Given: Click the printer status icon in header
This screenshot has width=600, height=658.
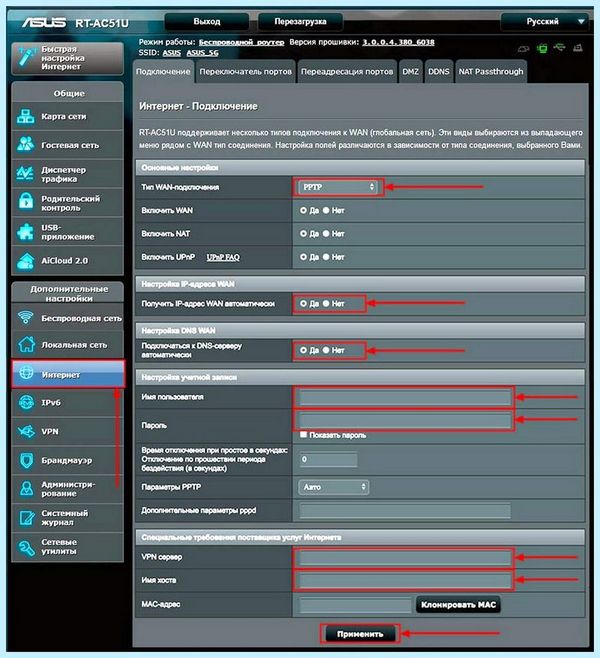Looking at the screenshot, I should click(x=578, y=48).
